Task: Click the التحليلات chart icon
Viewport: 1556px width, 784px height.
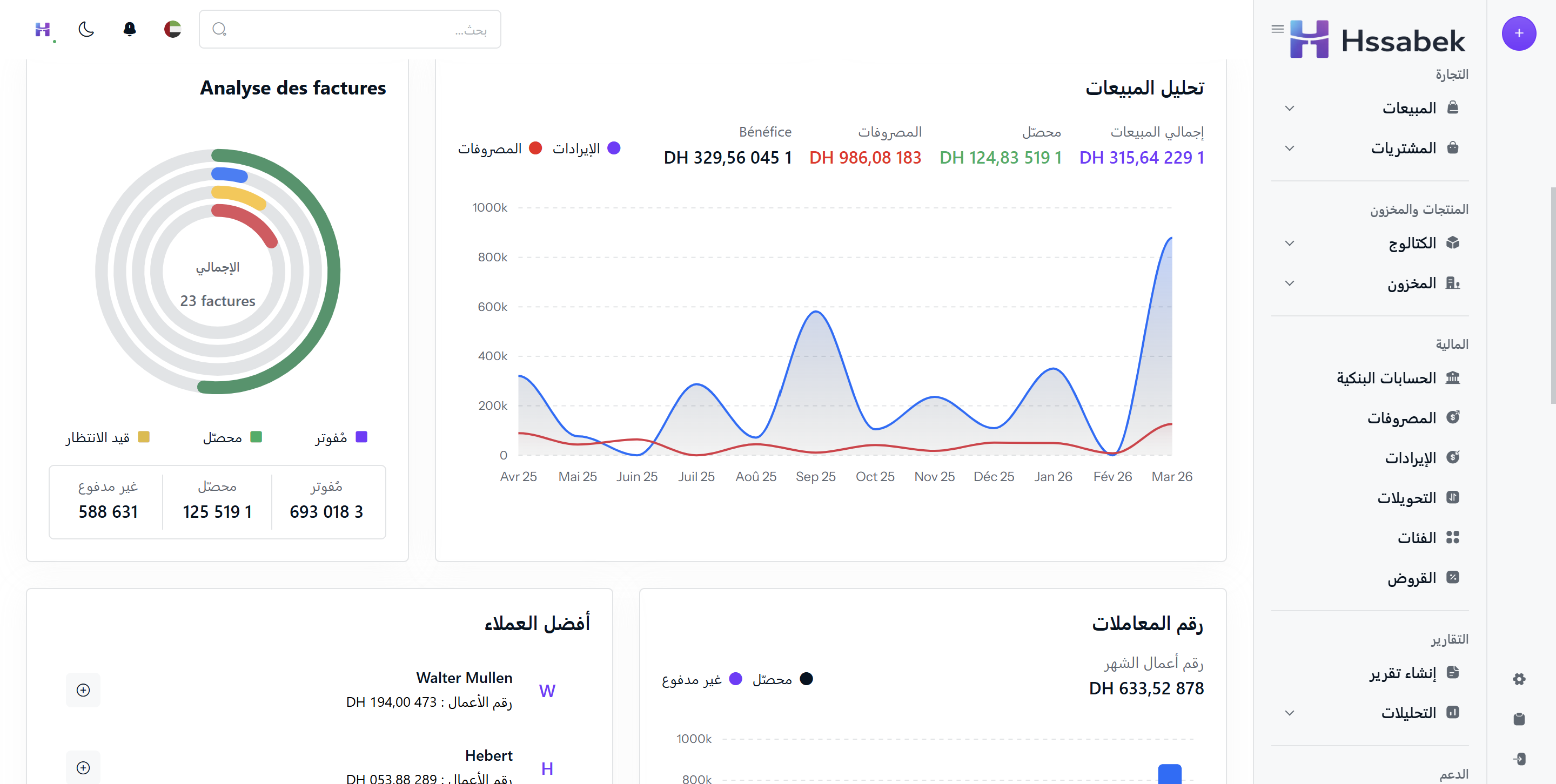Action: [x=1452, y=712]
